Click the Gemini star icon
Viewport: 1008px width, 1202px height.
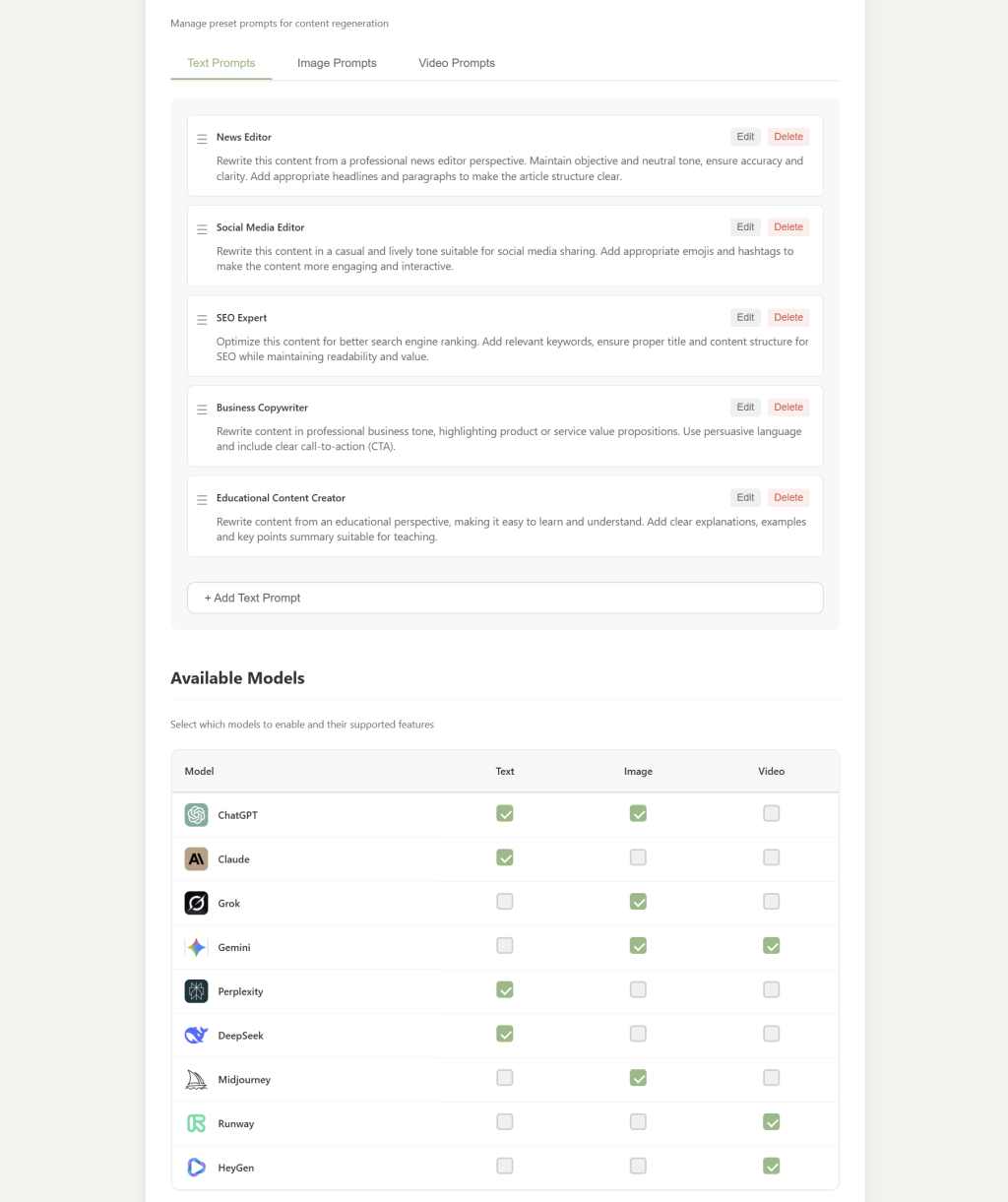coord(196,947)
